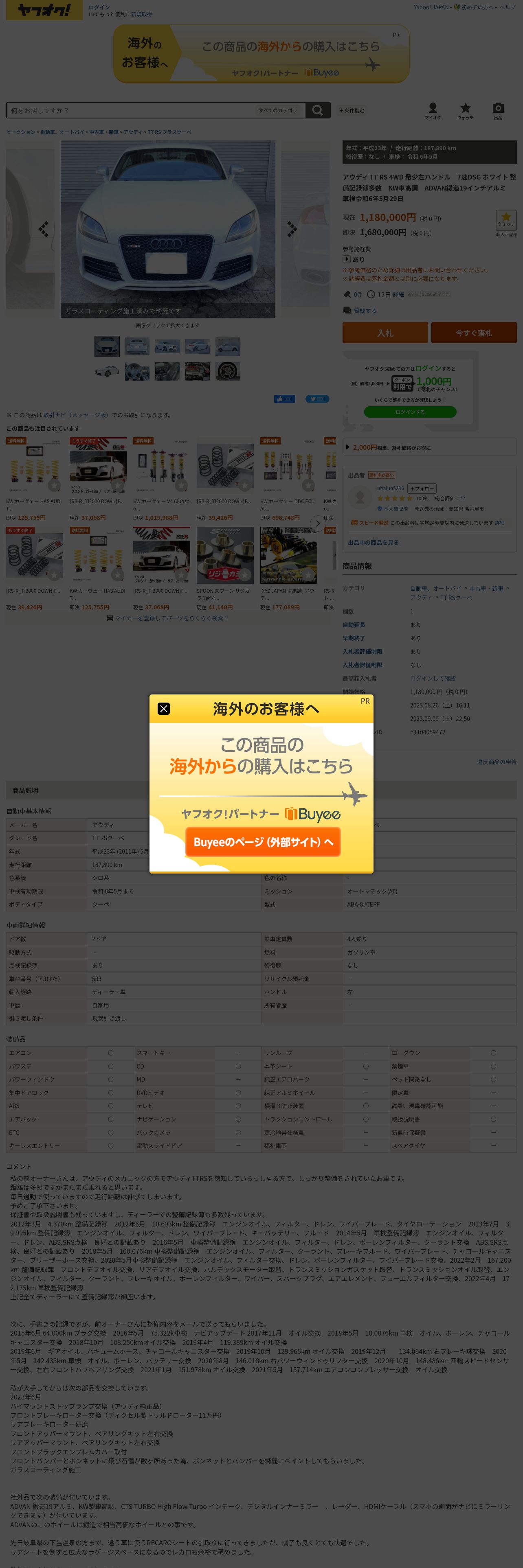Watch star on RS-R Ti2000 37,068円 top item
This screenshot has width=523, height=1568.
(x=118, y=485)
